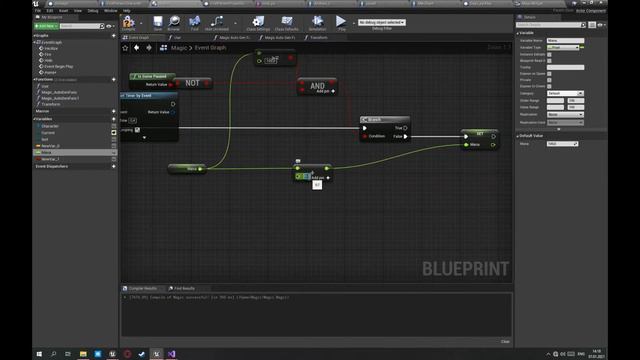Switch to Steam from the taskbar
The width and height of the screenshot is (640, 360).
pos(142,354)
